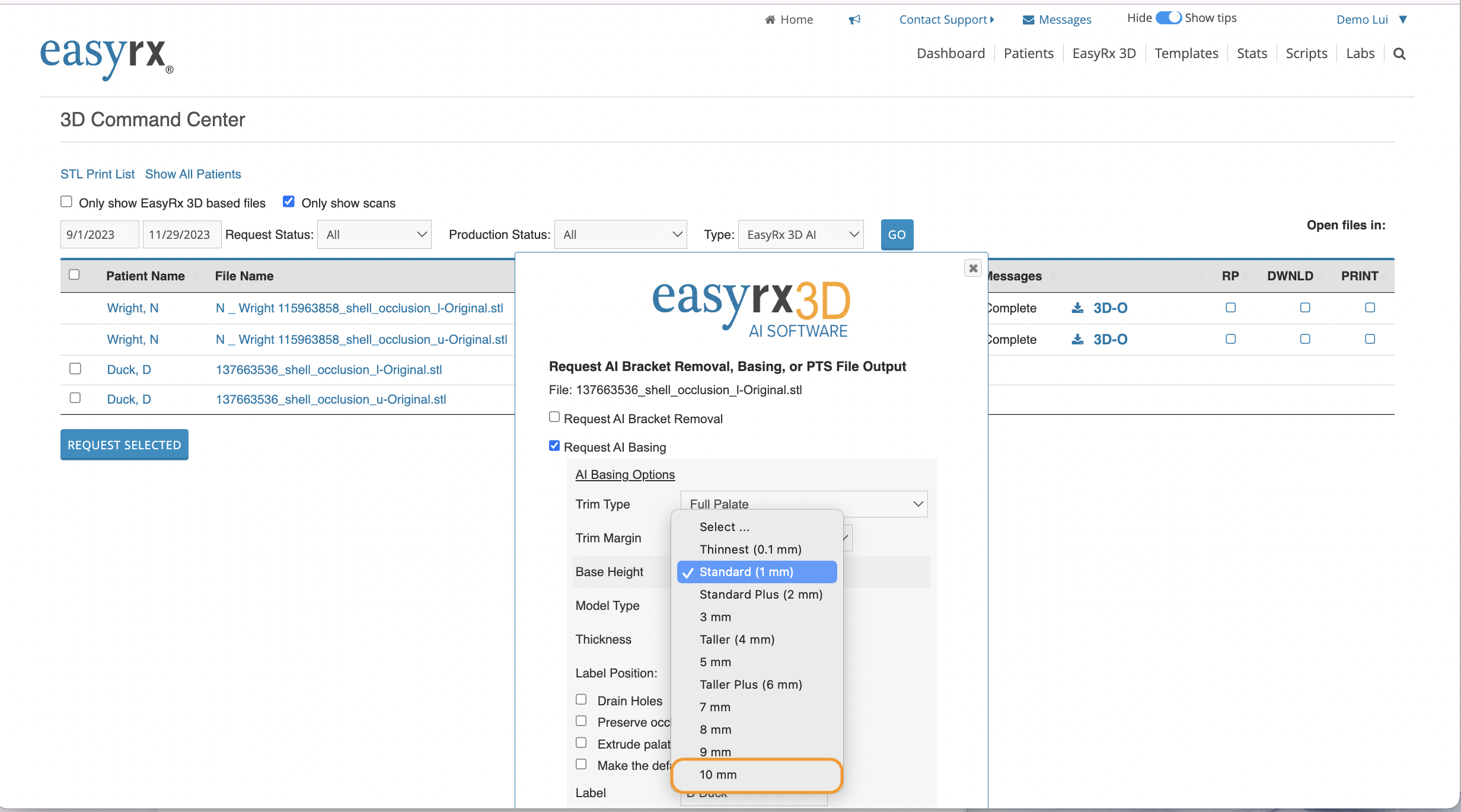Open Scripts nav item
1461x812 pixels.
[x=1306, y=53]
